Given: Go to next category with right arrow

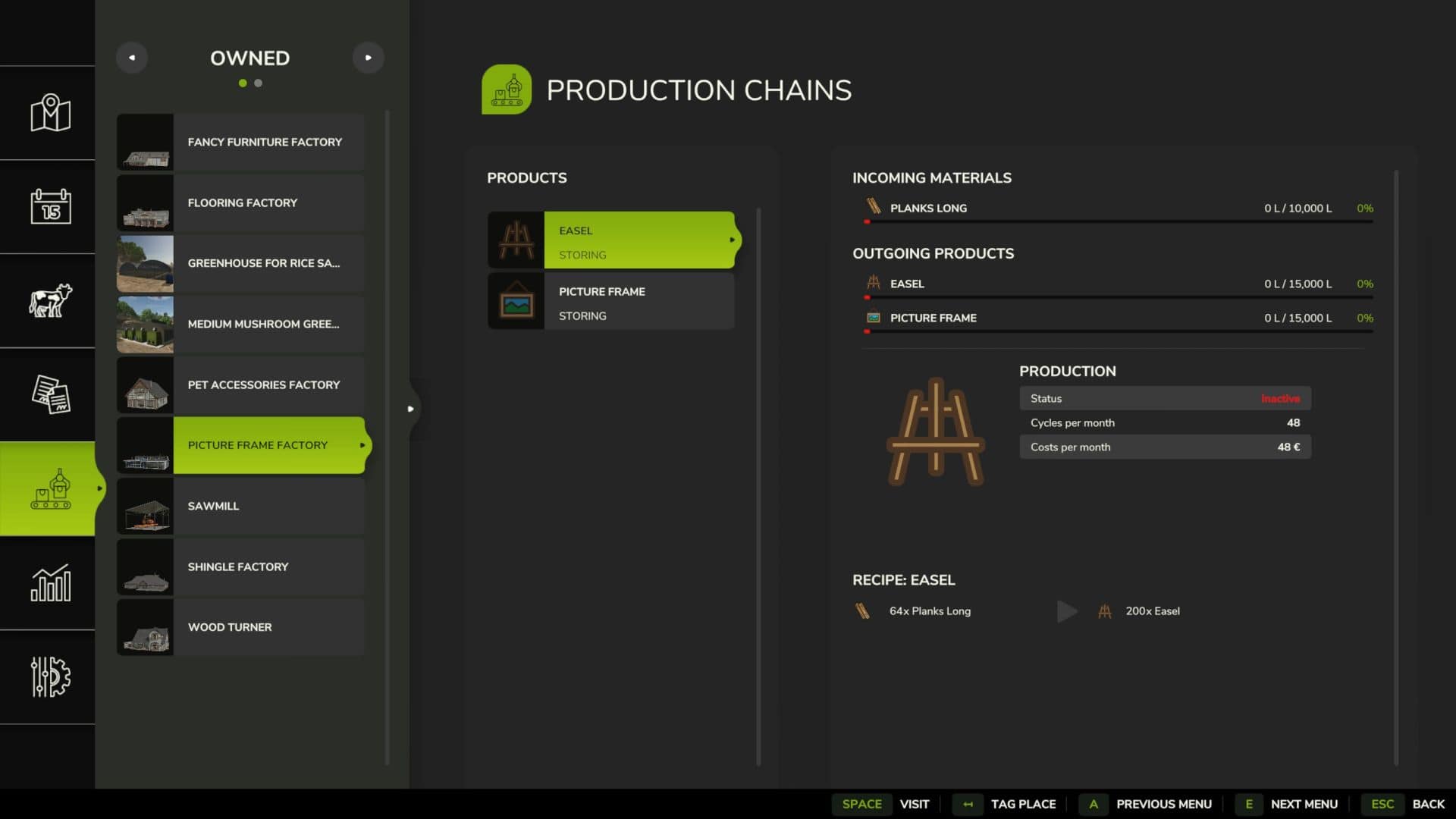Looking at the screenshot, I should (369, 58).
